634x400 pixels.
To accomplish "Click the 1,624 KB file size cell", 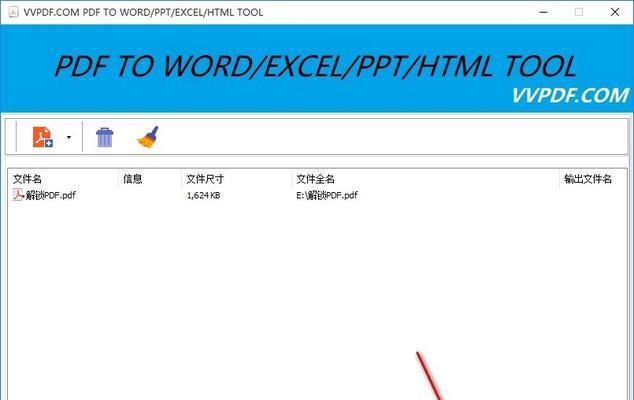I will 203,195.
